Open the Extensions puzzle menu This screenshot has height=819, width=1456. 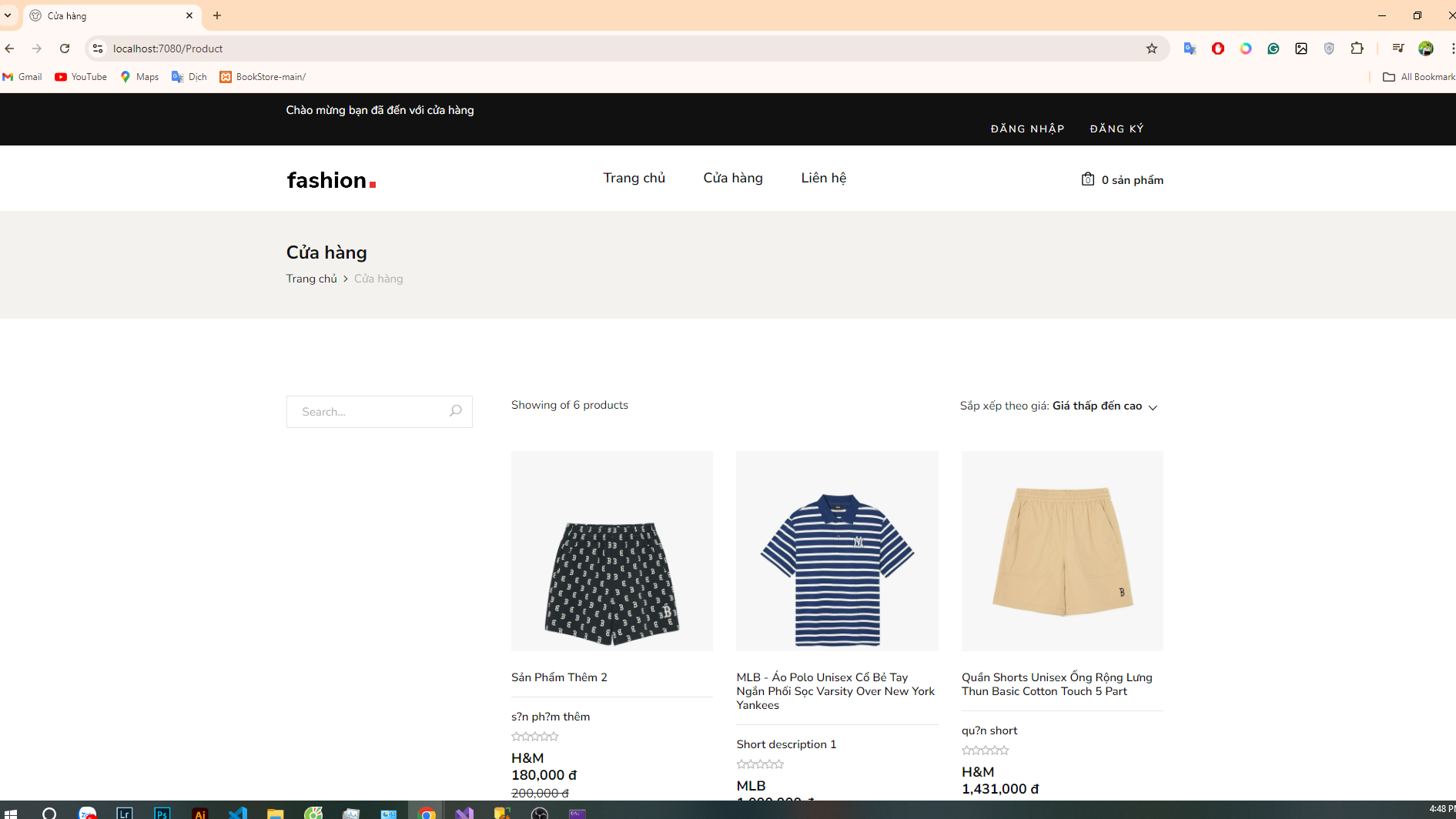click(x=1357, y=48)
